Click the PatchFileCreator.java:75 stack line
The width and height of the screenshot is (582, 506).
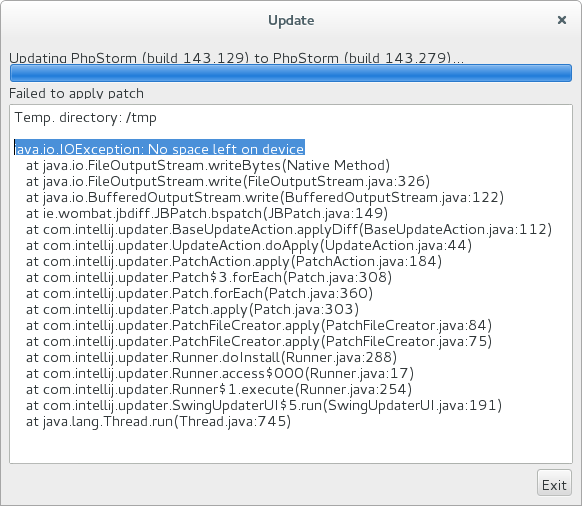(259, 341)
